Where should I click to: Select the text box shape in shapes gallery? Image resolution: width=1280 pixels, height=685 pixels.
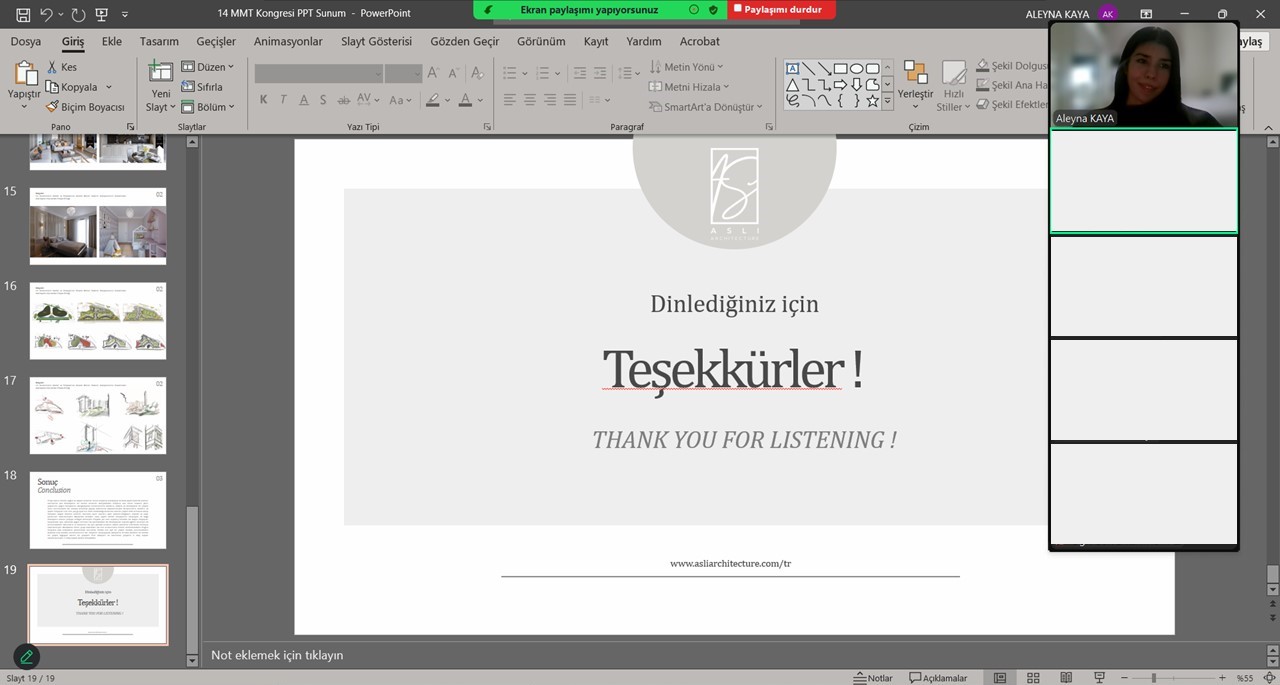tap(793, 69)
